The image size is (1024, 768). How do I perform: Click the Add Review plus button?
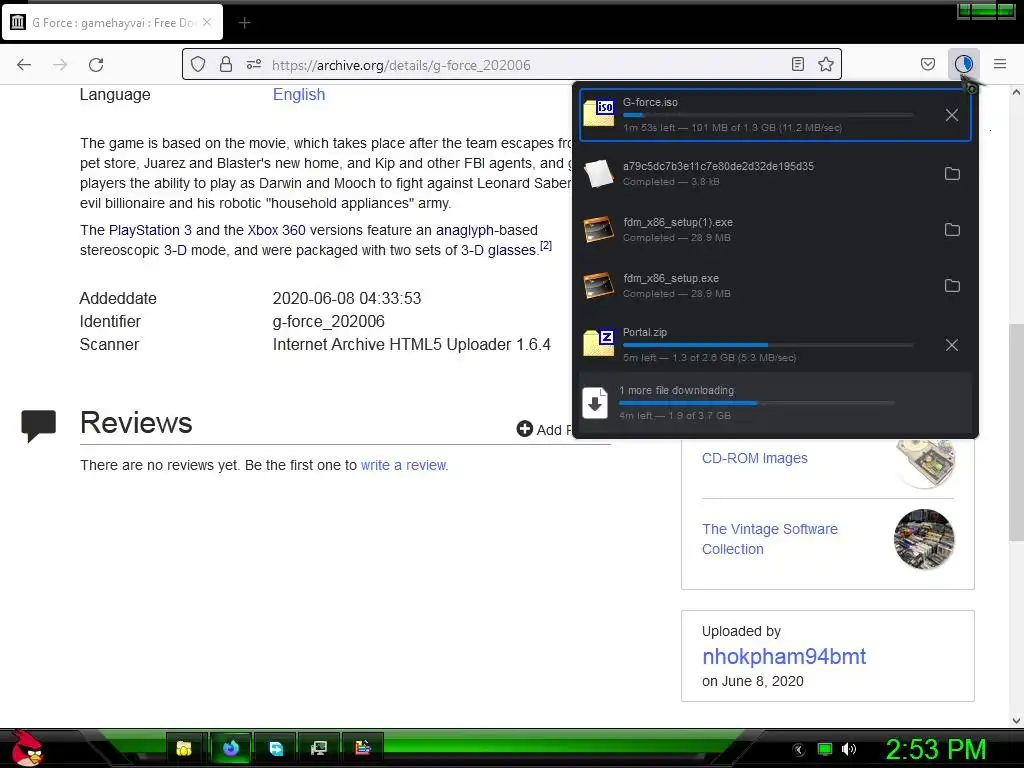coord(524,428)
